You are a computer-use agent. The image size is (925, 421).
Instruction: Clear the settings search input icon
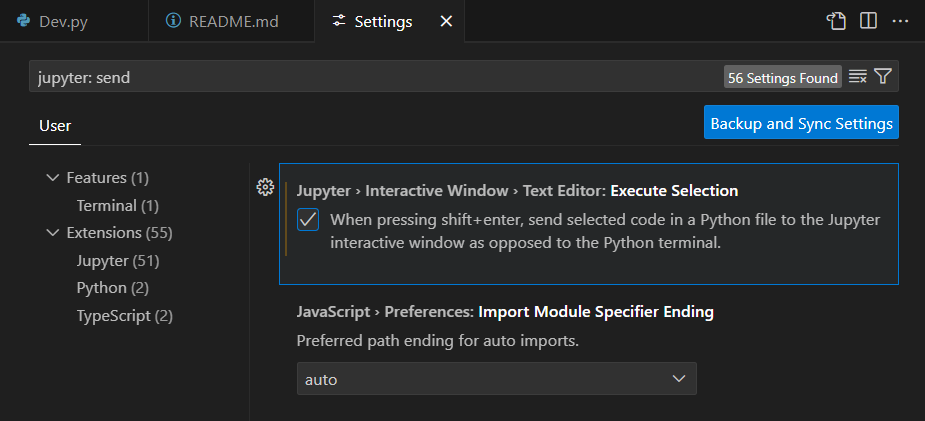pyautogui.click(x=857, y=77)
